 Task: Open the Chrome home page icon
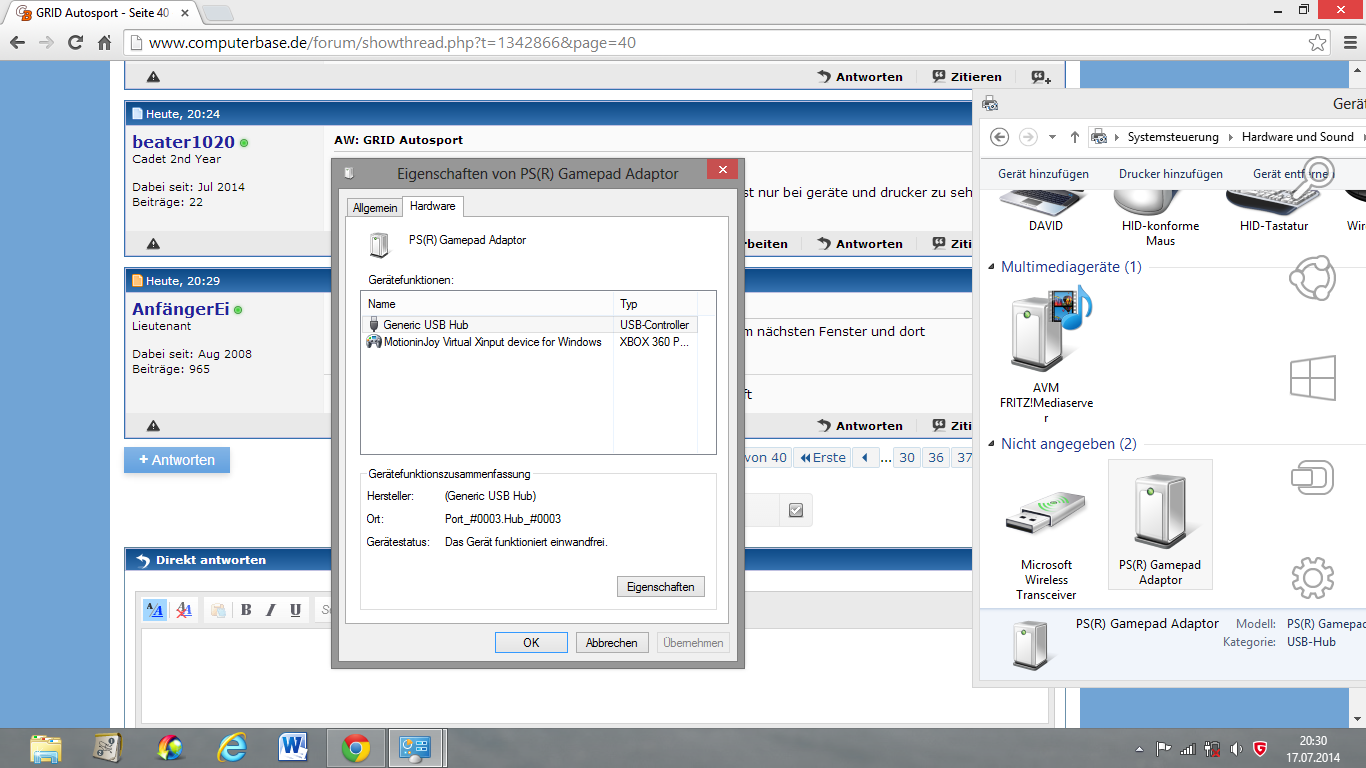pyautogui.click(x=104, y=43)
